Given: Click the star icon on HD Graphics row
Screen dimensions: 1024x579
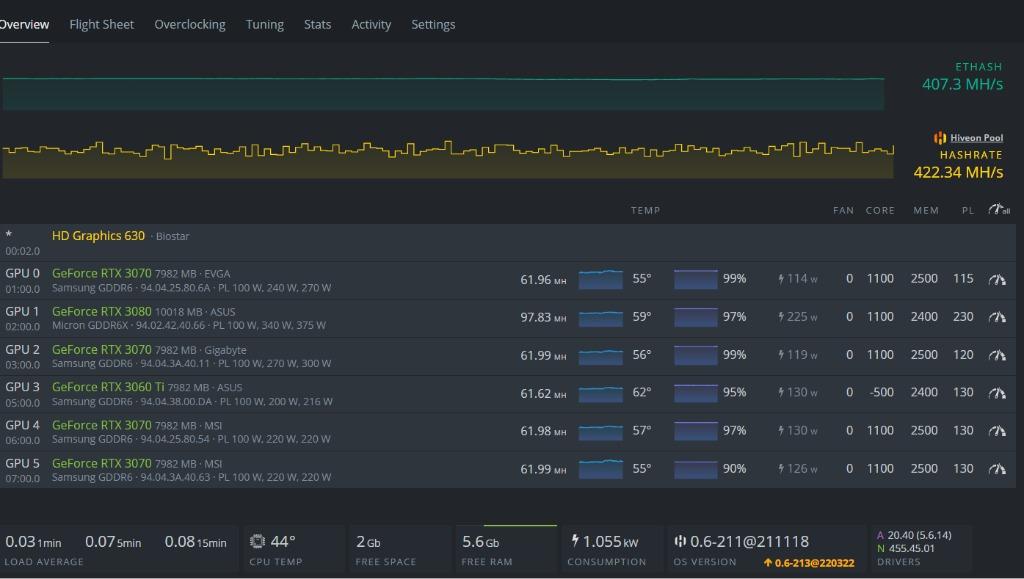Looking at the screenshot, I should coord(8,234).
